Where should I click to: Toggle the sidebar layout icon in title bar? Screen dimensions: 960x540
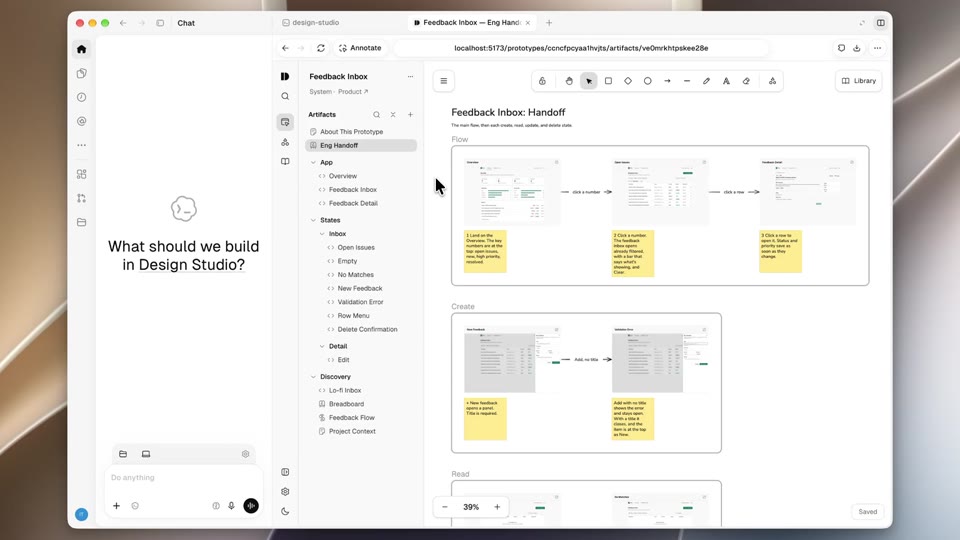[160, 23]
